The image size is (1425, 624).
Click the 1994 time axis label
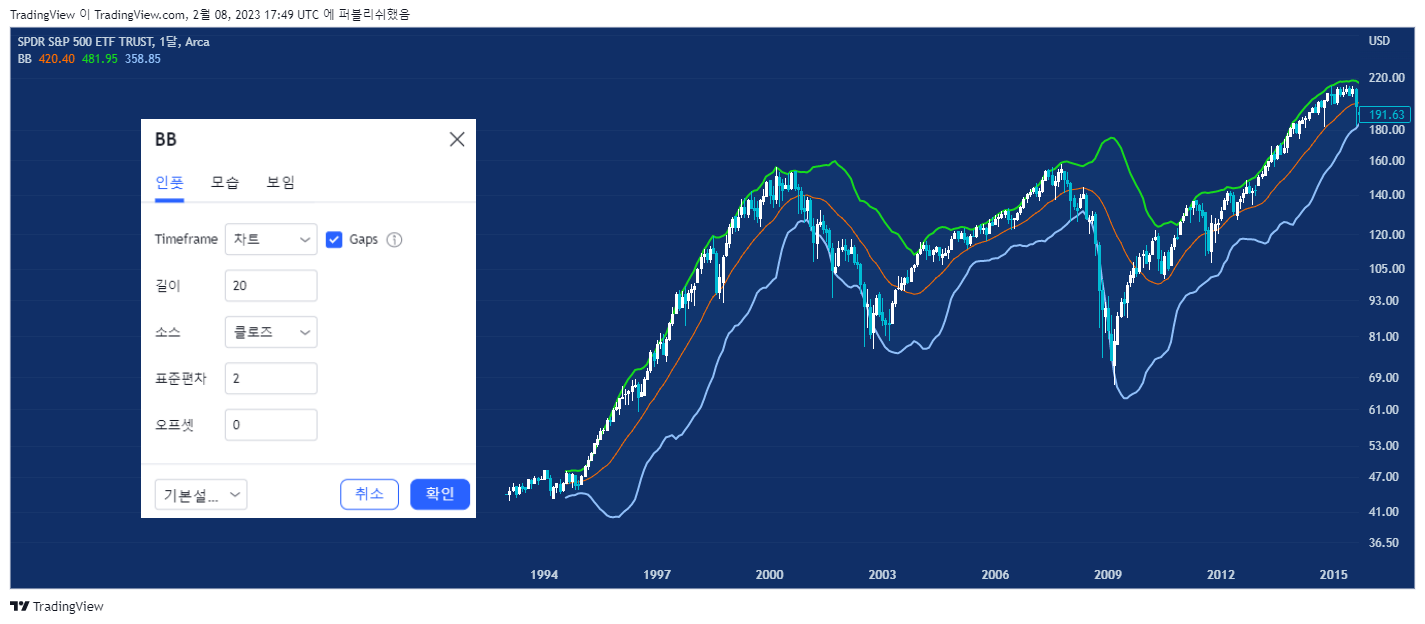click(x=544, y=575)
